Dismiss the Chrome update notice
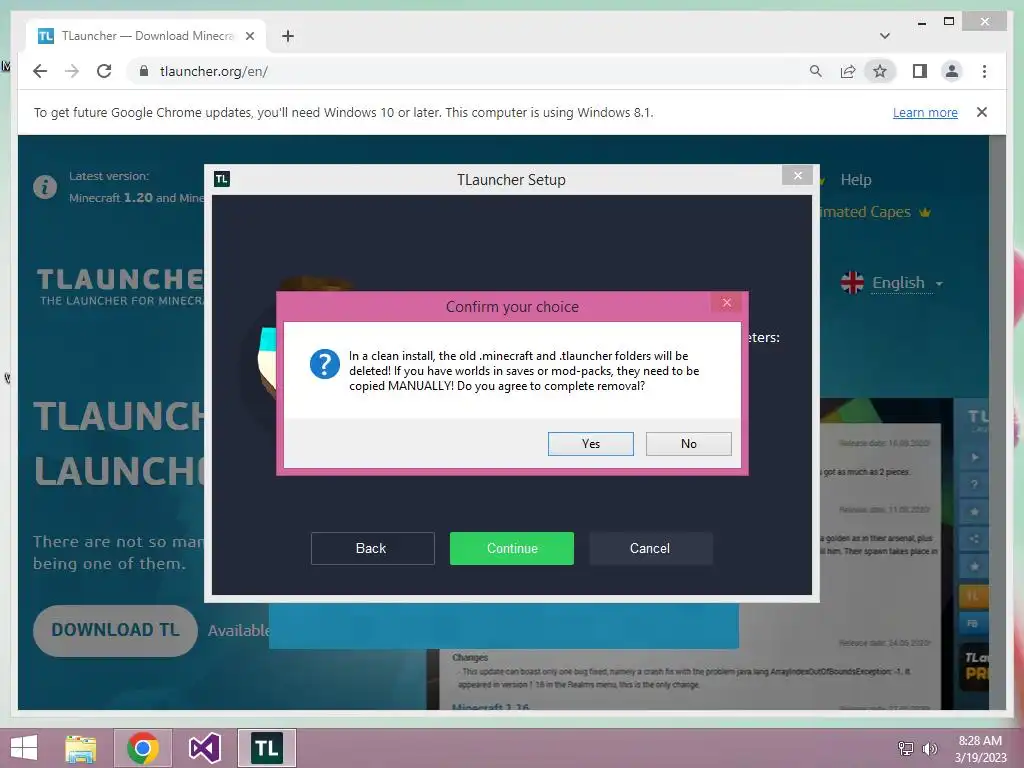Viewport: 1024px width, 768px height. (x=981, y=112)
